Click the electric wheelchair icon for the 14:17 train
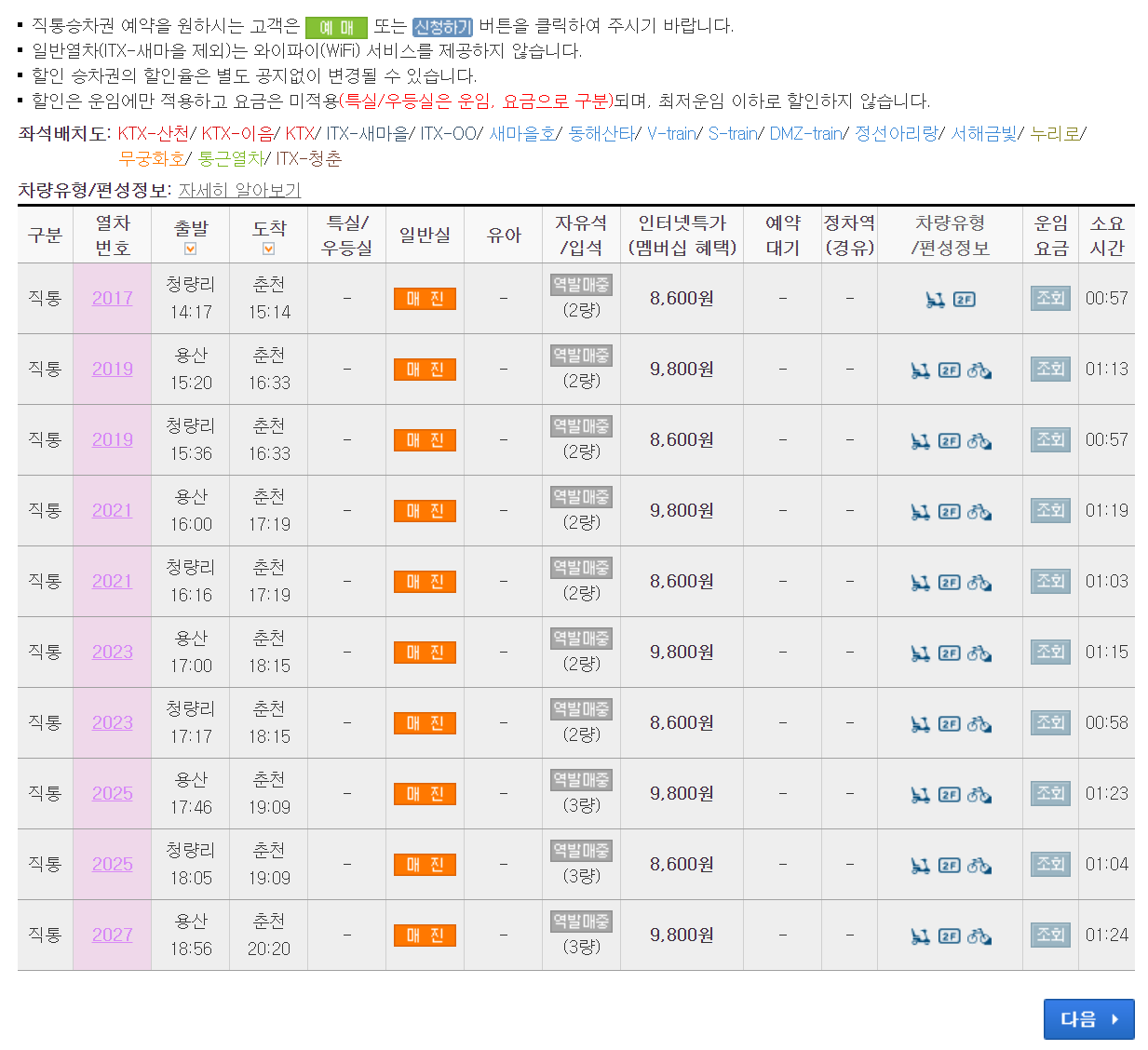 point(935,300)
